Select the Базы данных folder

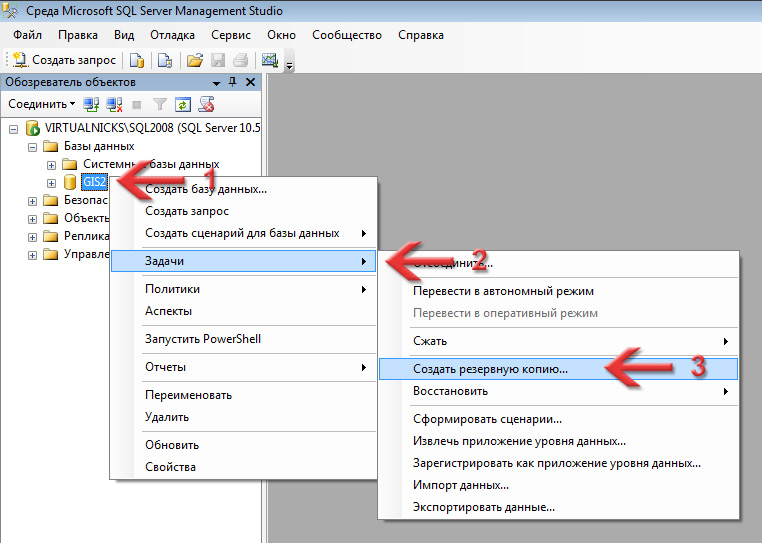pyautogui.click(x=99, y=146)
